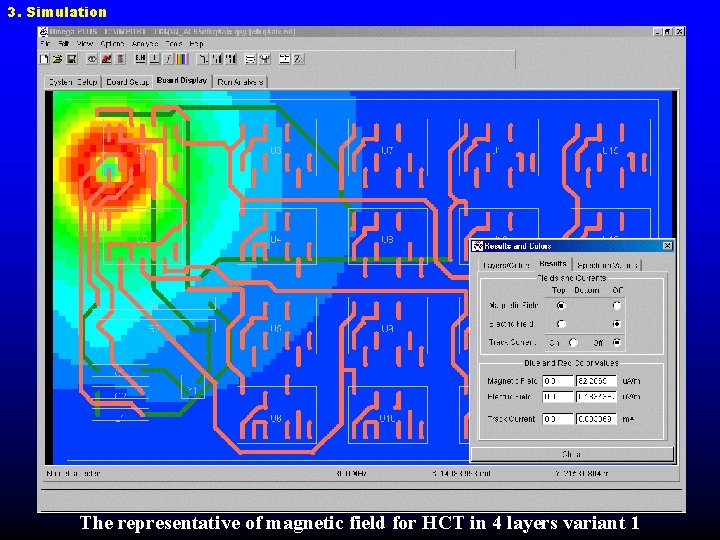The width and height of the screenshot is (720, 540).
Task: Select Track Current Off radio button
Action: point(617,343)
